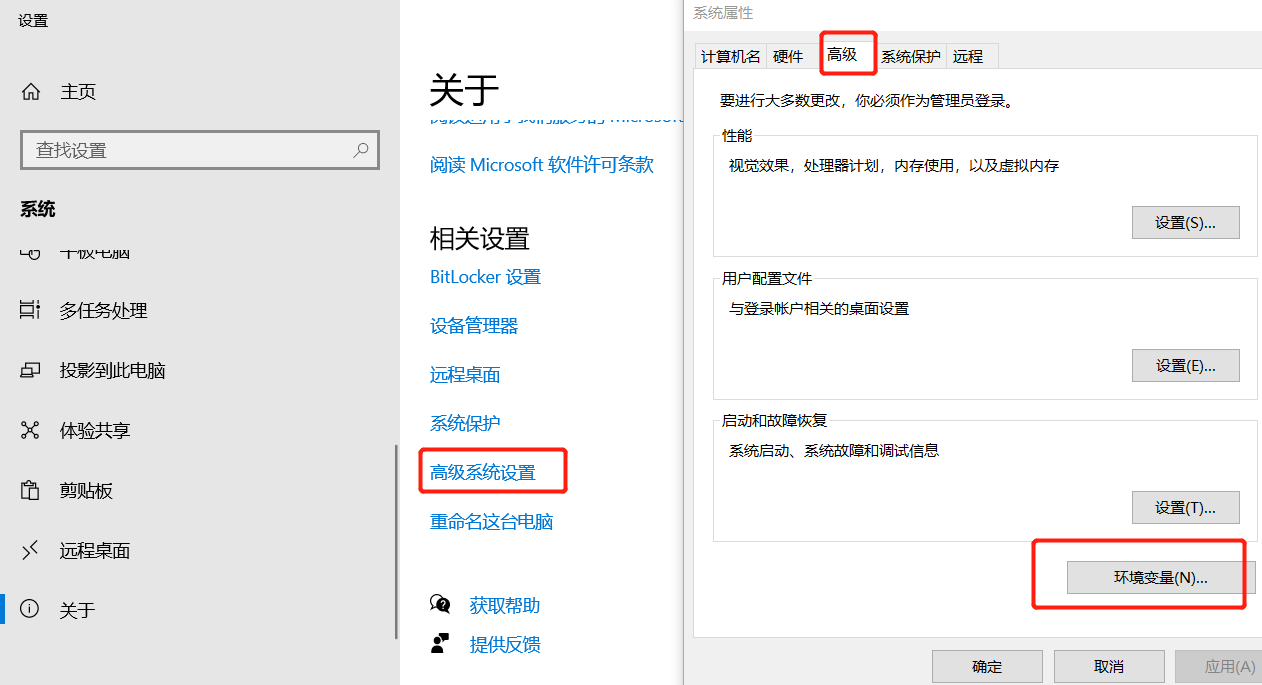This screenshot has width=1262, height=685.
Task: Click the 查找设置 search field
Action: coord(200,150)
